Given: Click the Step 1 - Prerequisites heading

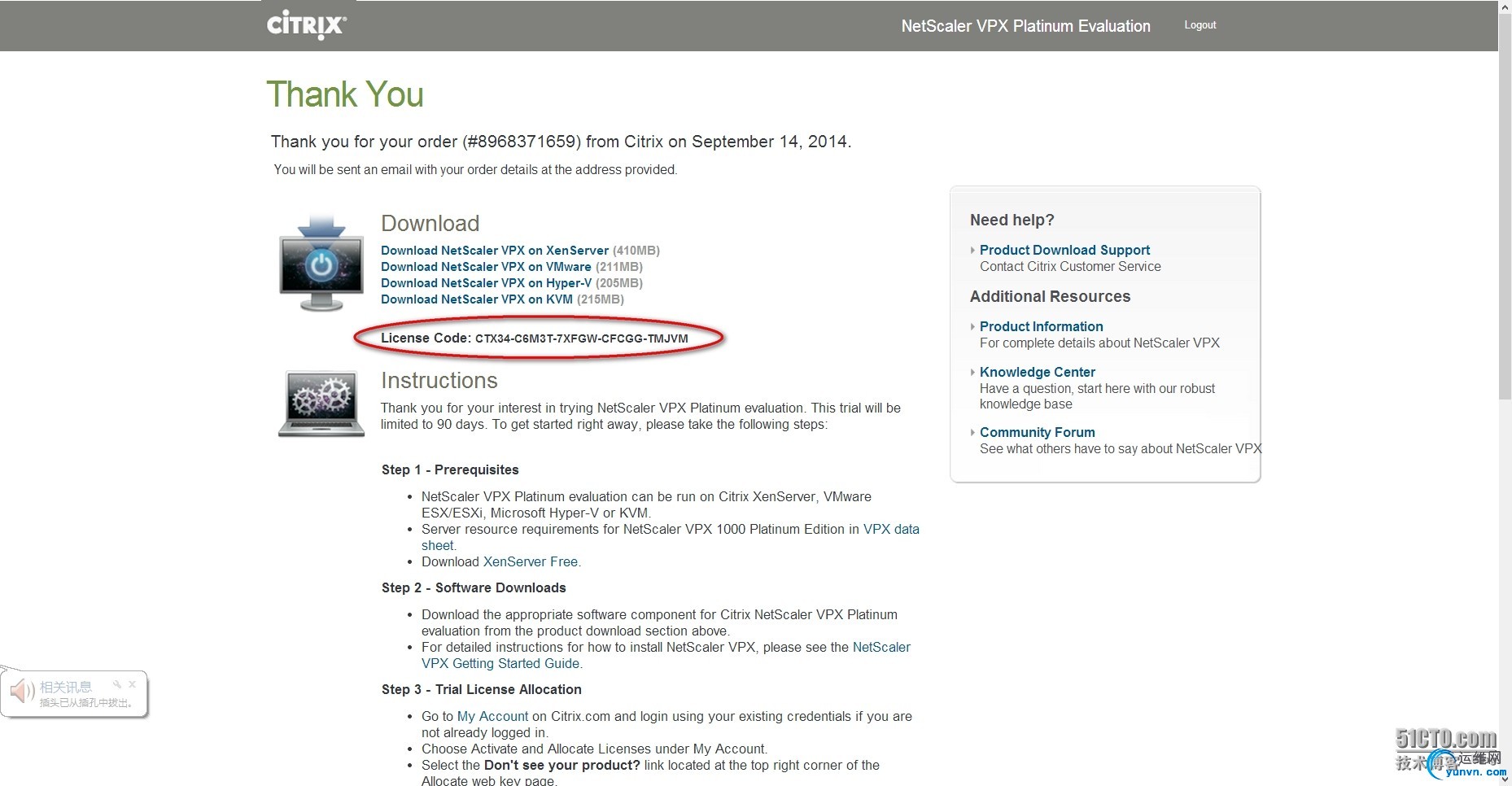Looking at the screenshot, I should (x=450, y=469).
